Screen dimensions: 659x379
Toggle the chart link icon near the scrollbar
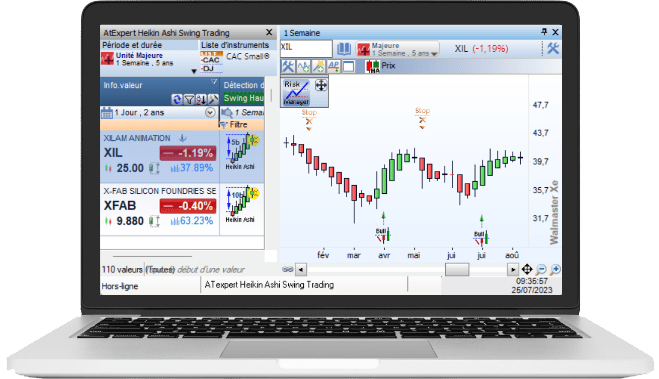288,269
